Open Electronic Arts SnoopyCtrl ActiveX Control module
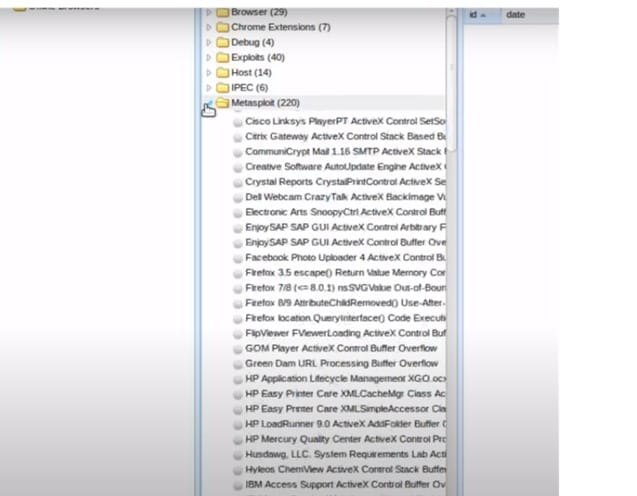This screenshot has height=496, width=637. 345,212
